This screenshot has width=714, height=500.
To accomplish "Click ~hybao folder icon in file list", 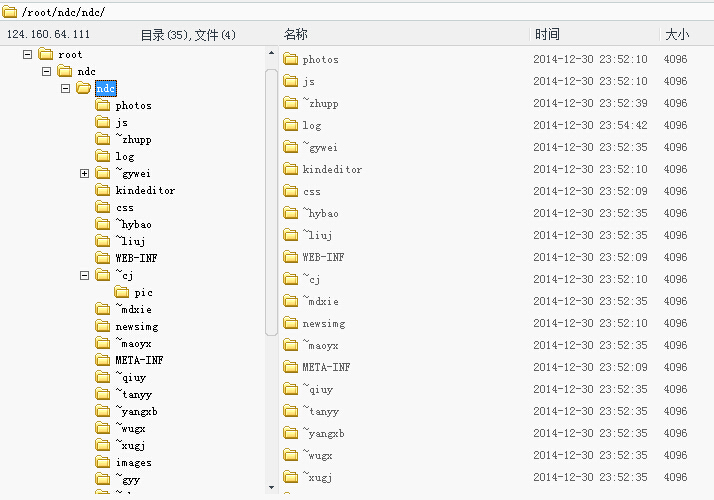I will point(291,213).
